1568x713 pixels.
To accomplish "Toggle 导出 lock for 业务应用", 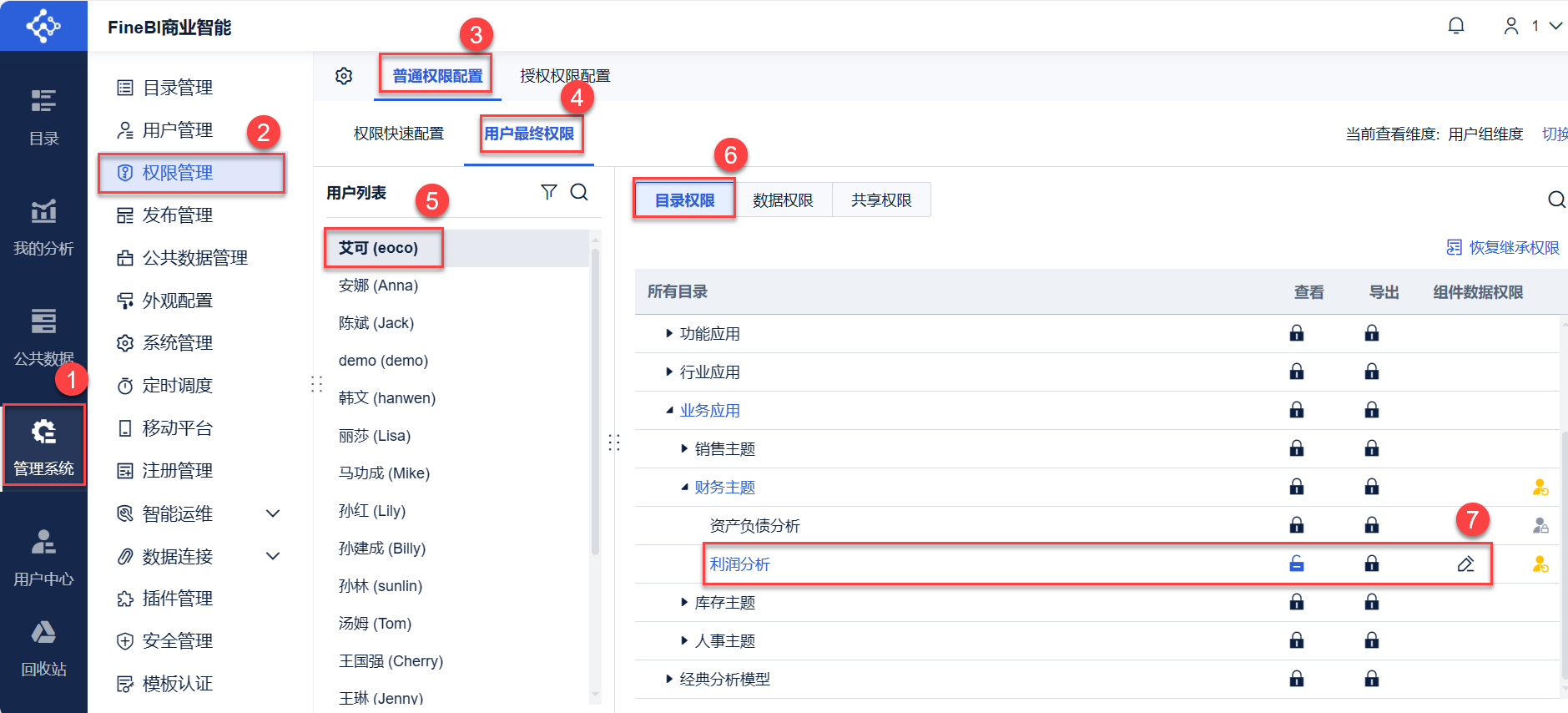I will click(x=1372, y=410).
